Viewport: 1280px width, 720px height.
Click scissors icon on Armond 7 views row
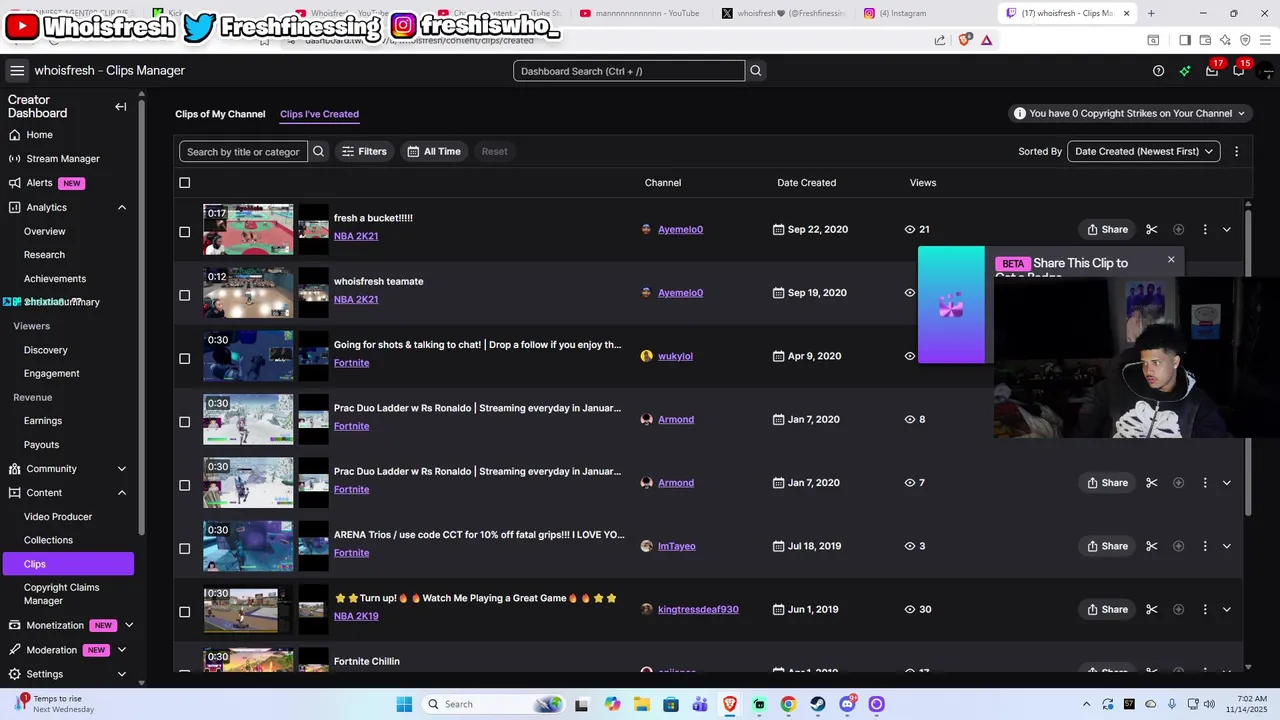click(1152, 483)
